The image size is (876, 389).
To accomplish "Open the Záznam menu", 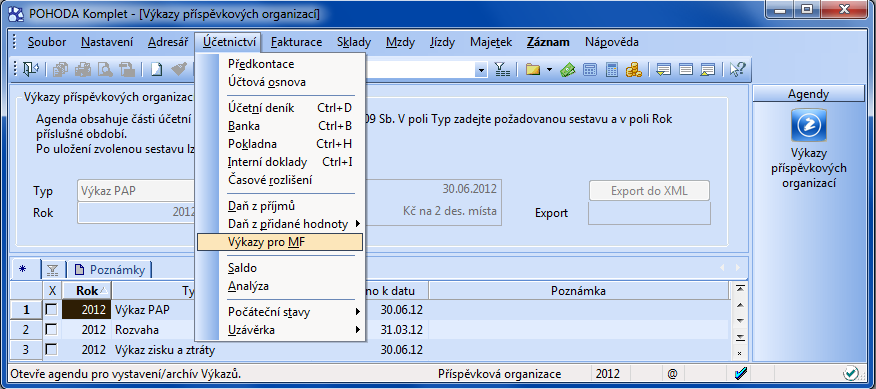I will (x=548, y=42).
